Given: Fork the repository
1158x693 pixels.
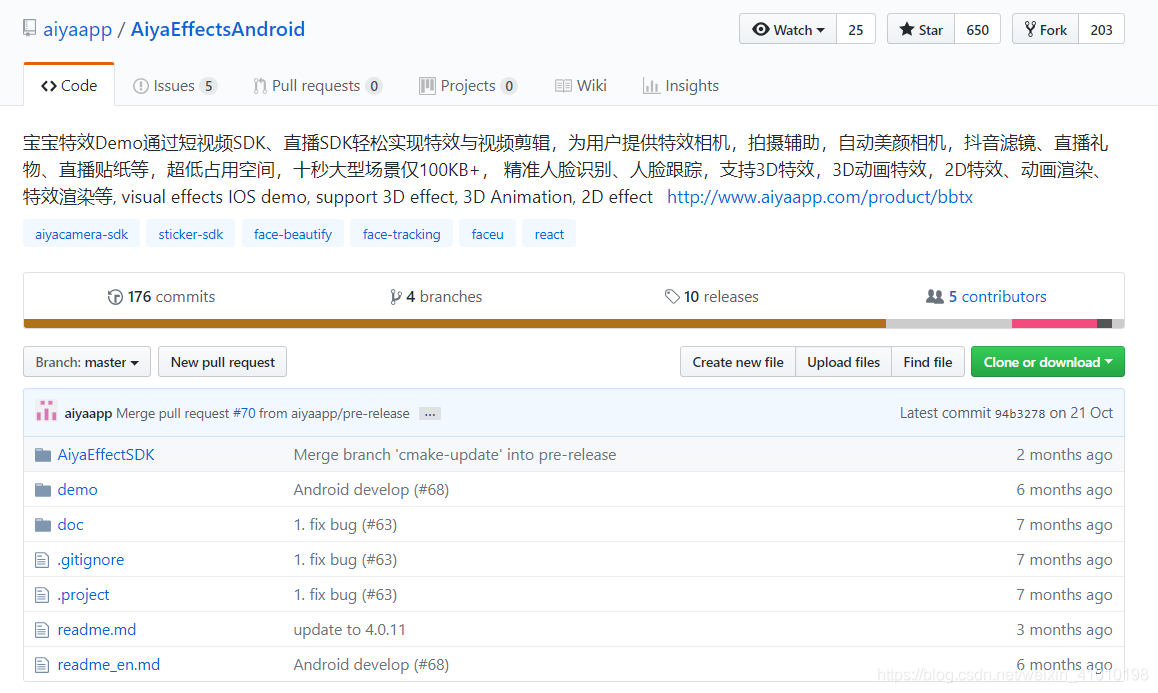Looking at the screenshot, I should click(1046, 30).
